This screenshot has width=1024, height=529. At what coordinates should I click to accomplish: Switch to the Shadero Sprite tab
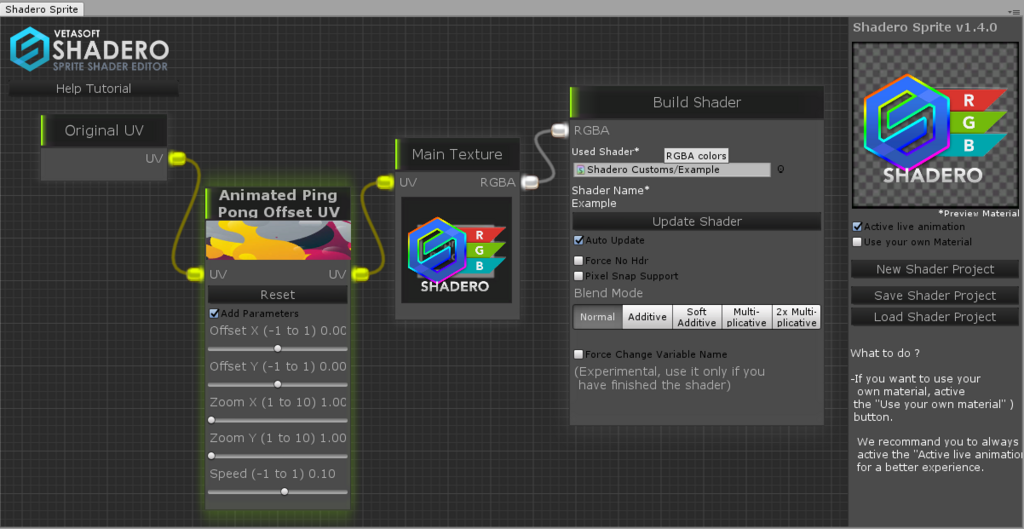[x=42, y=9]
